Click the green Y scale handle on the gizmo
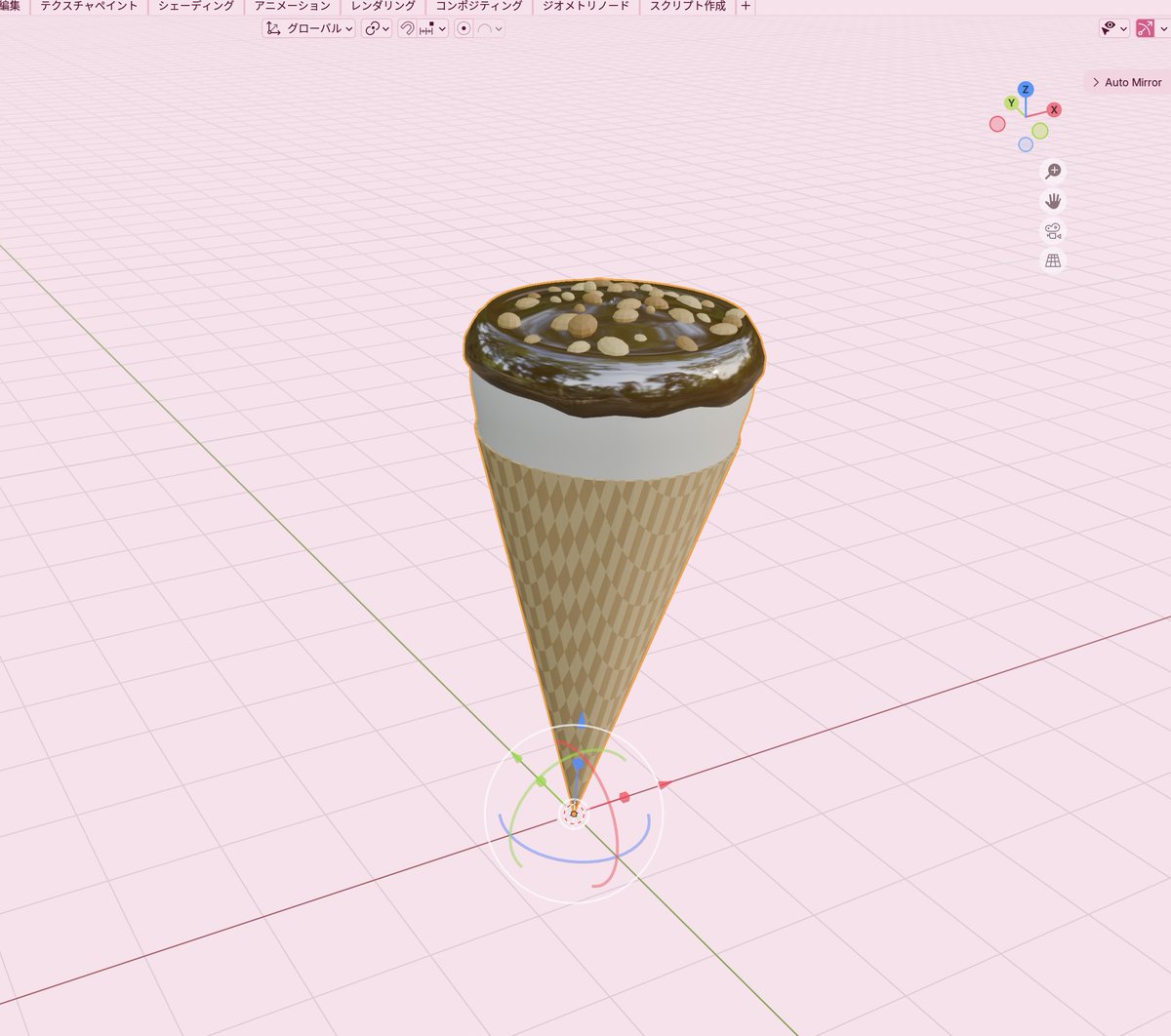 (x=541, y=781)
